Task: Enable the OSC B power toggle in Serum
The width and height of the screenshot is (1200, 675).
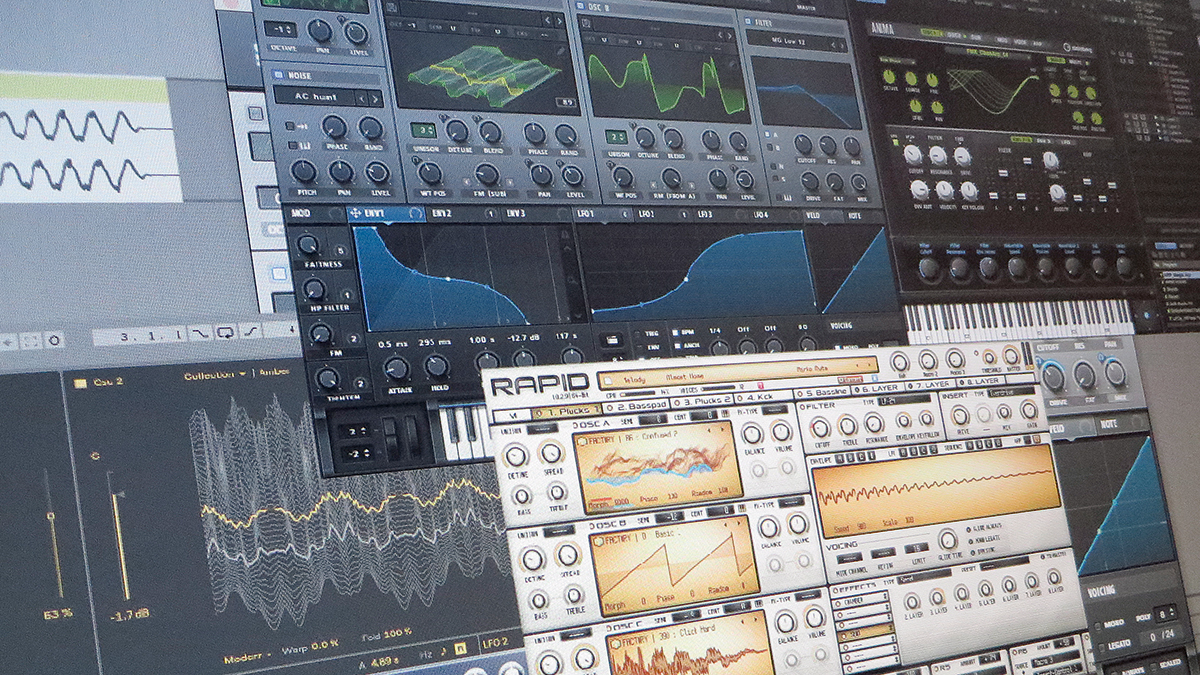Action: click(x=580, y=6)
